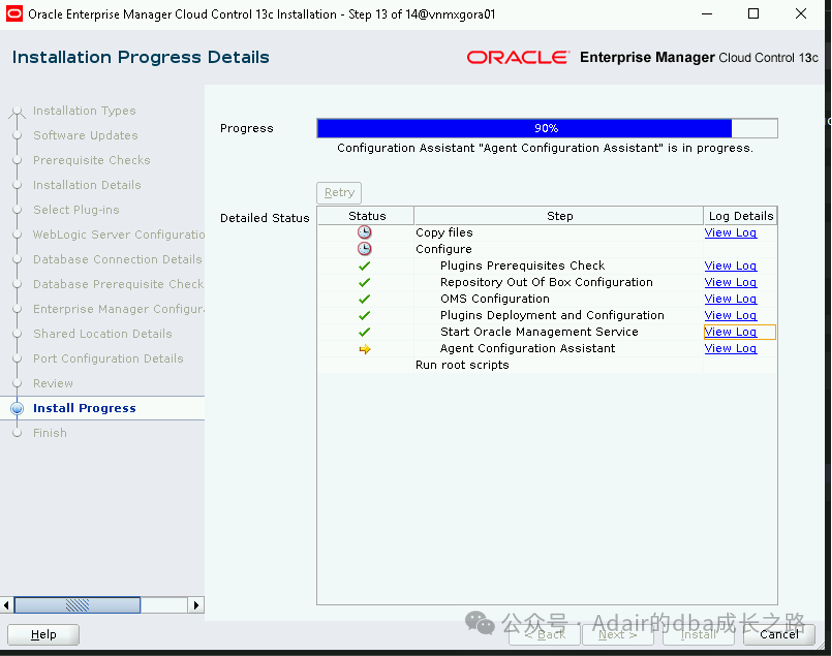Select the Installation Types step
Screen dimensions: 832x656
click(84, 110)
